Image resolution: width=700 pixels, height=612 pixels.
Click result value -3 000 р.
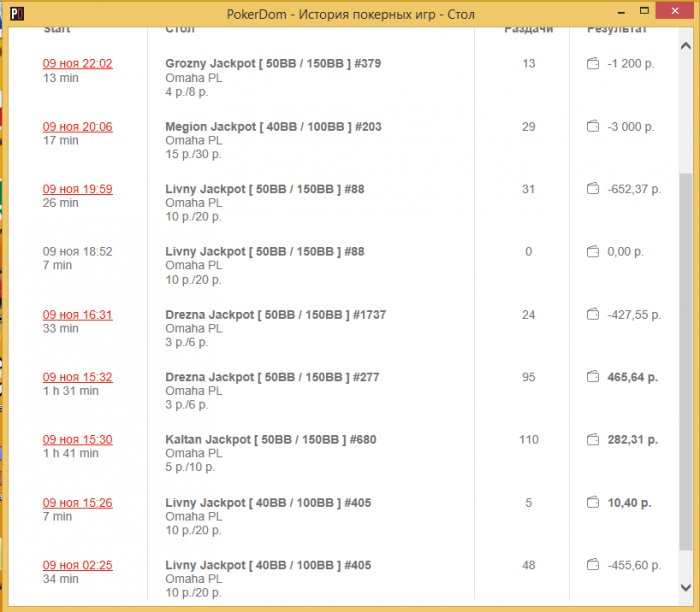631,127
